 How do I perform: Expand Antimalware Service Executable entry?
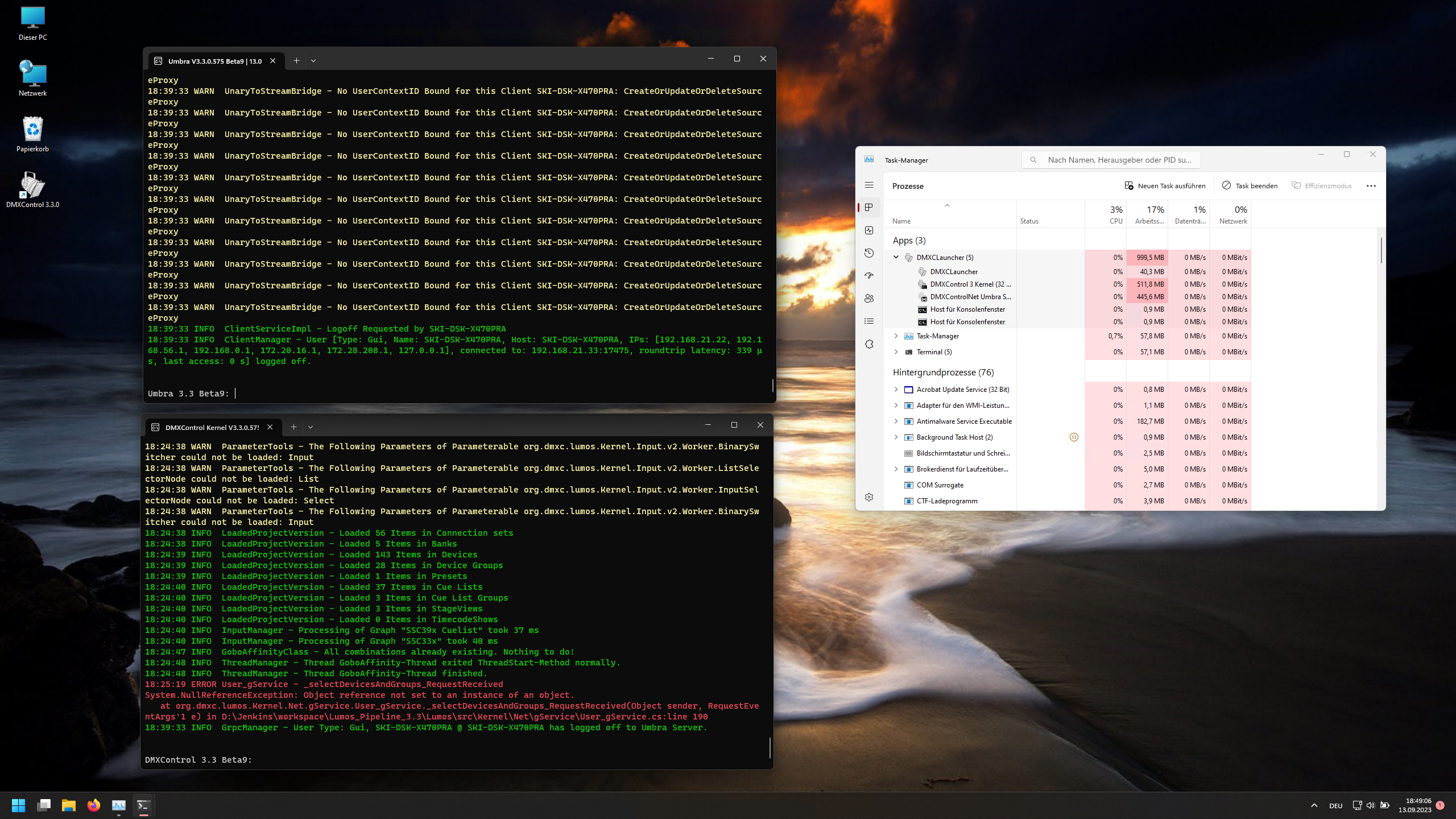click(896, 421)
